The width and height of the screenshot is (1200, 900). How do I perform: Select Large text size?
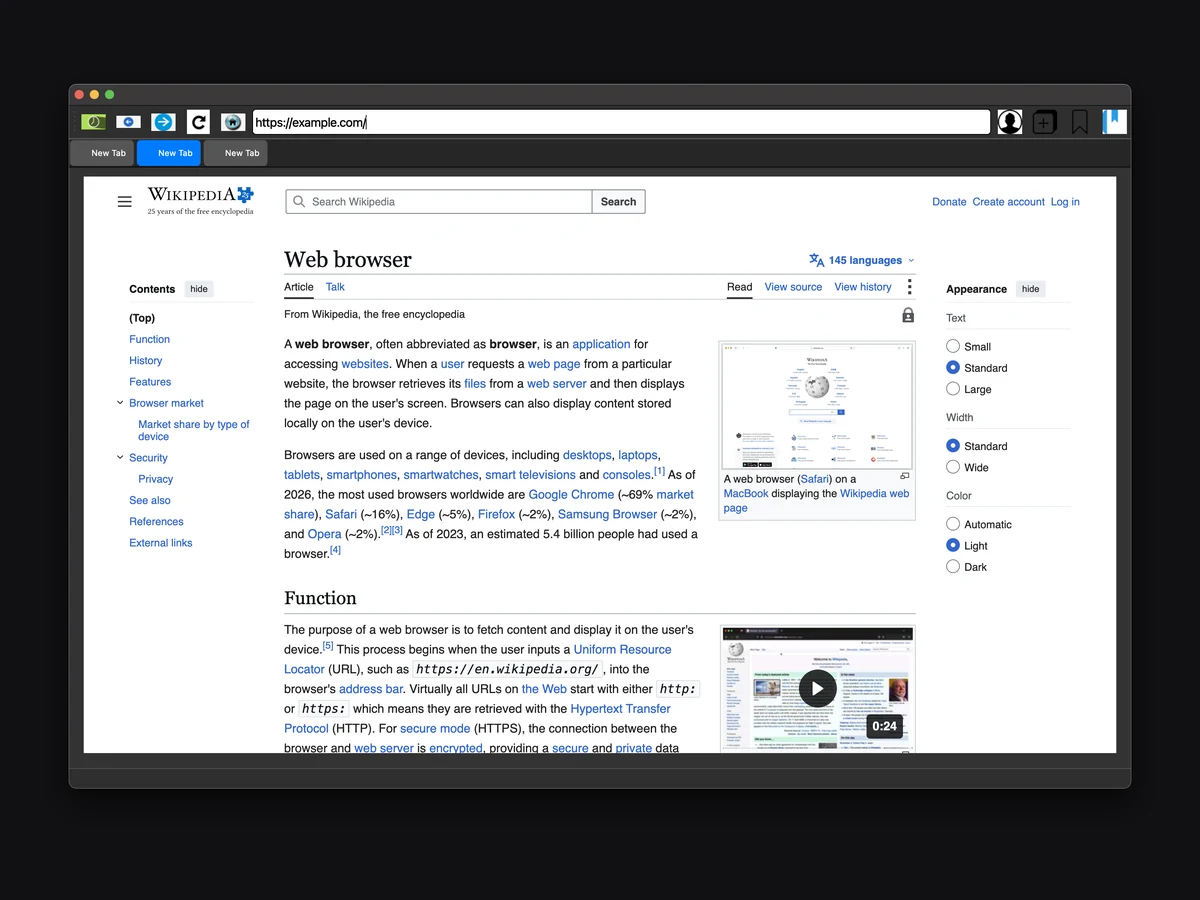[x=953, y=389]
